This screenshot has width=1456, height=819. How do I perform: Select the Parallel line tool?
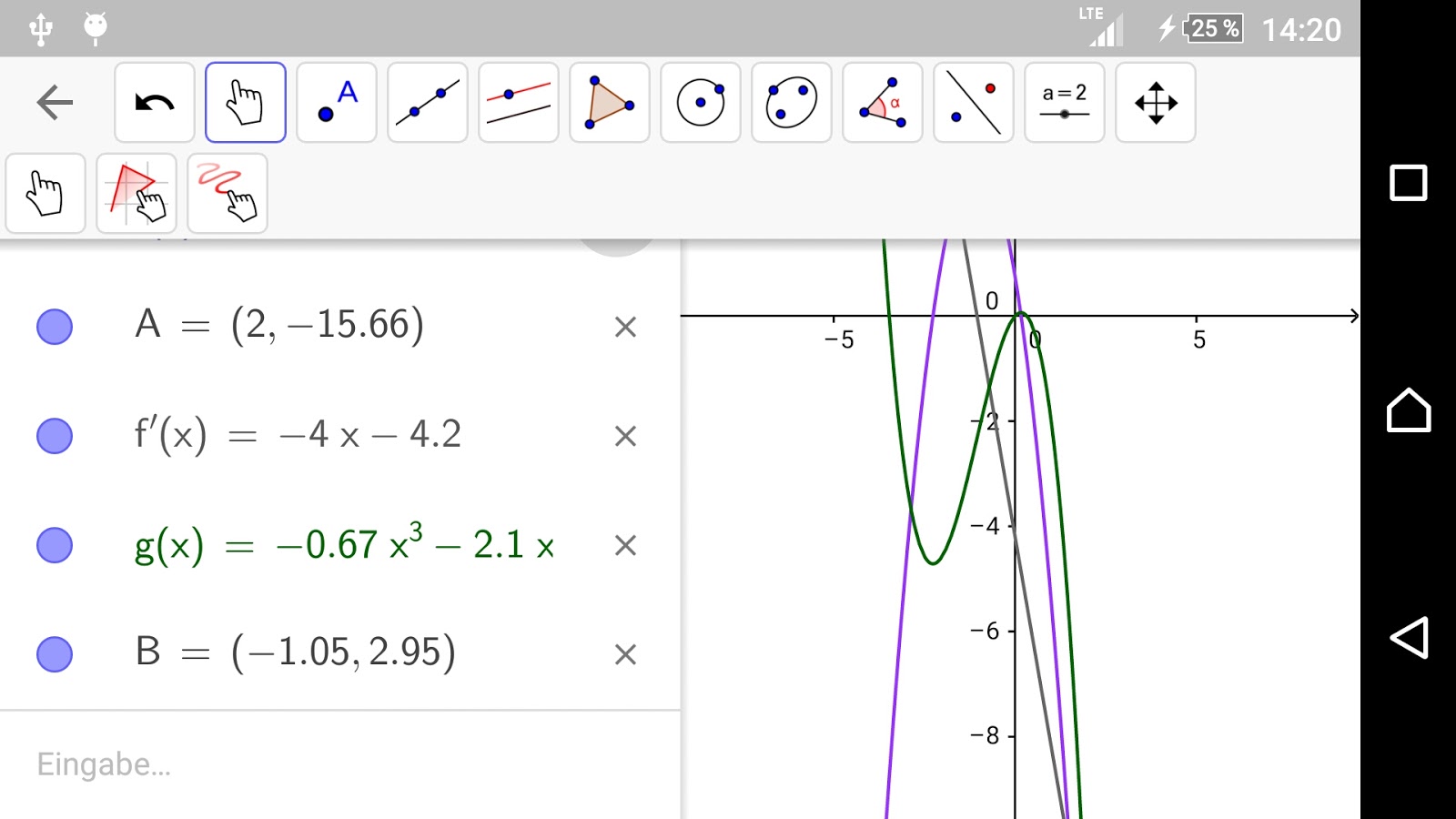tap(519, 103)
